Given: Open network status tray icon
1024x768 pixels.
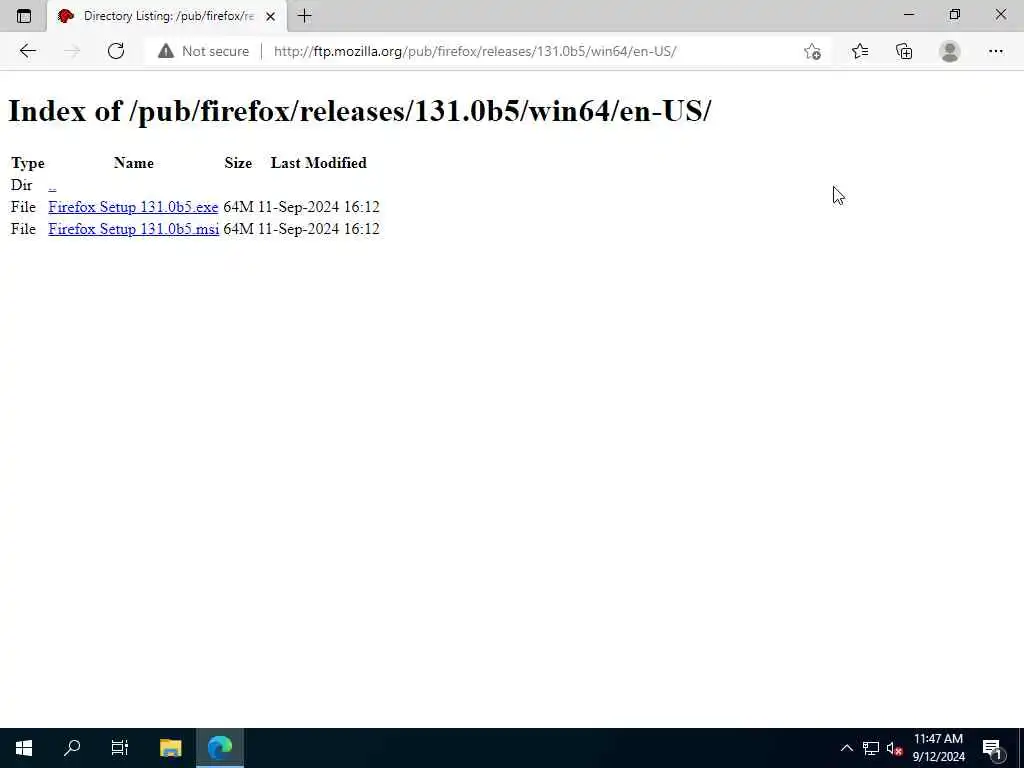Looking at the screenshot, I should (871, 748).
